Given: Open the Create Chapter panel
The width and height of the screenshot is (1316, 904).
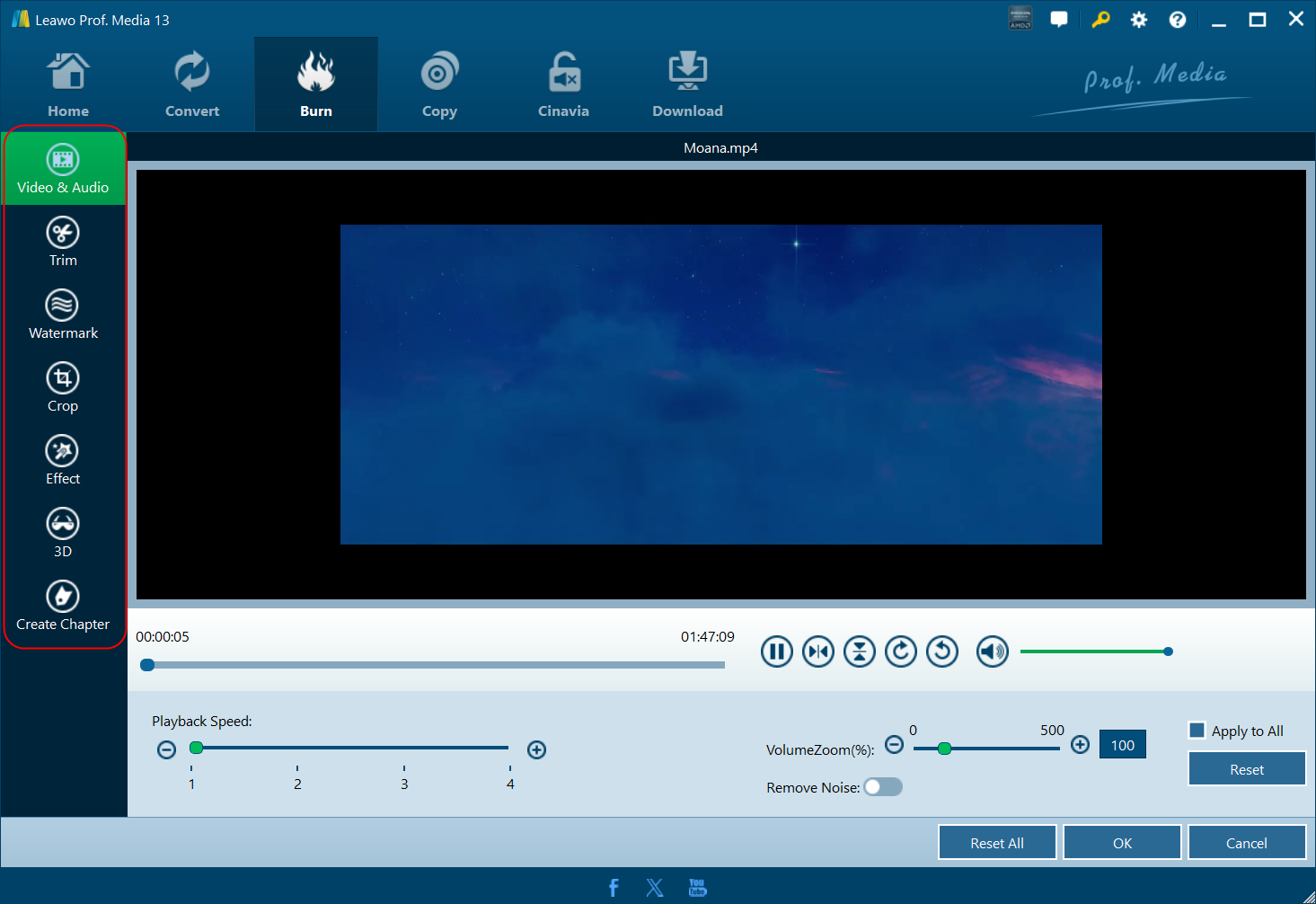Looking at the screenshot, I should [x=63, y=606].
